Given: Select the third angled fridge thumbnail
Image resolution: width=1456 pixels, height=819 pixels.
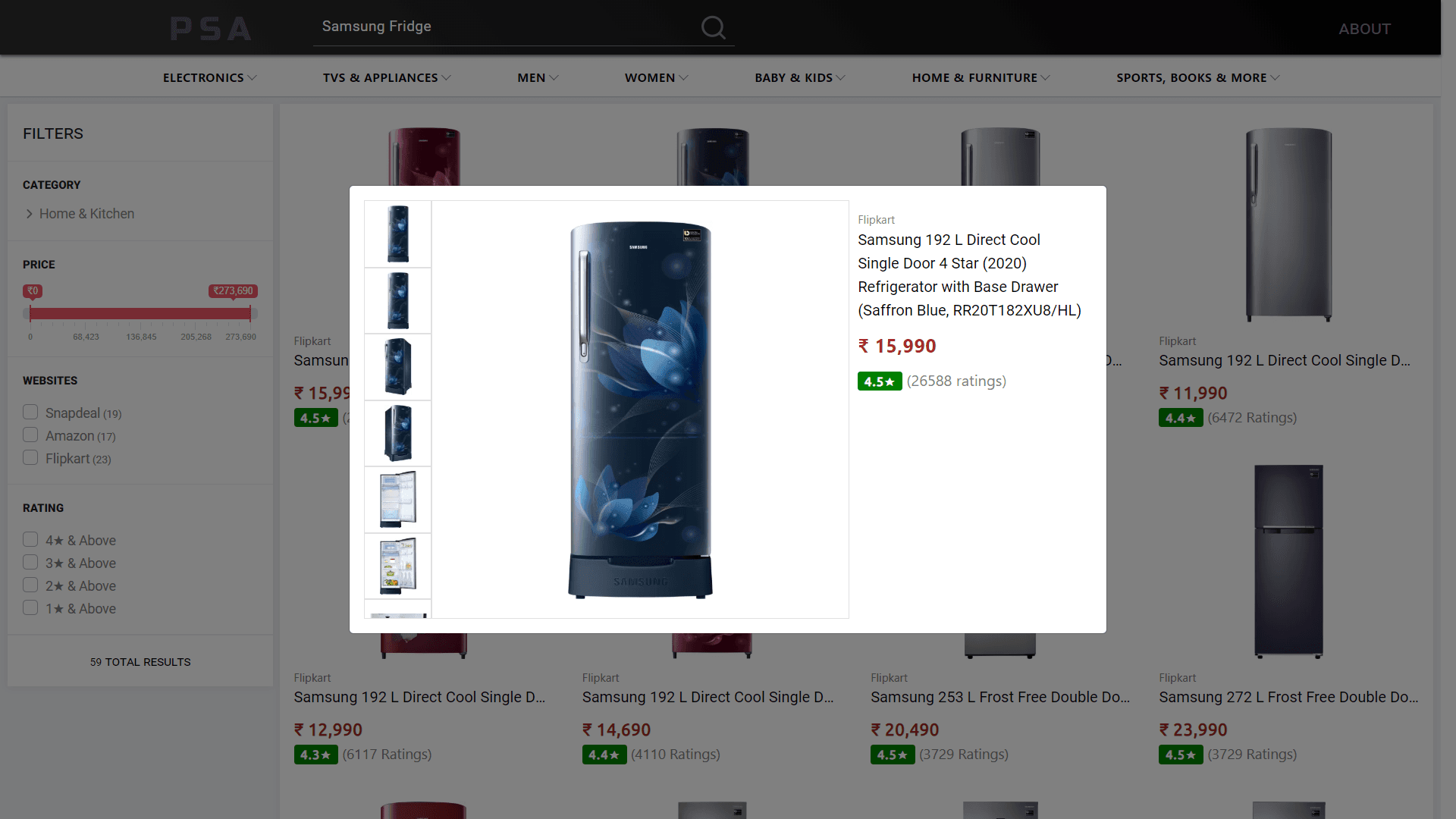Looking at the screenshot, I should point(397,367).
